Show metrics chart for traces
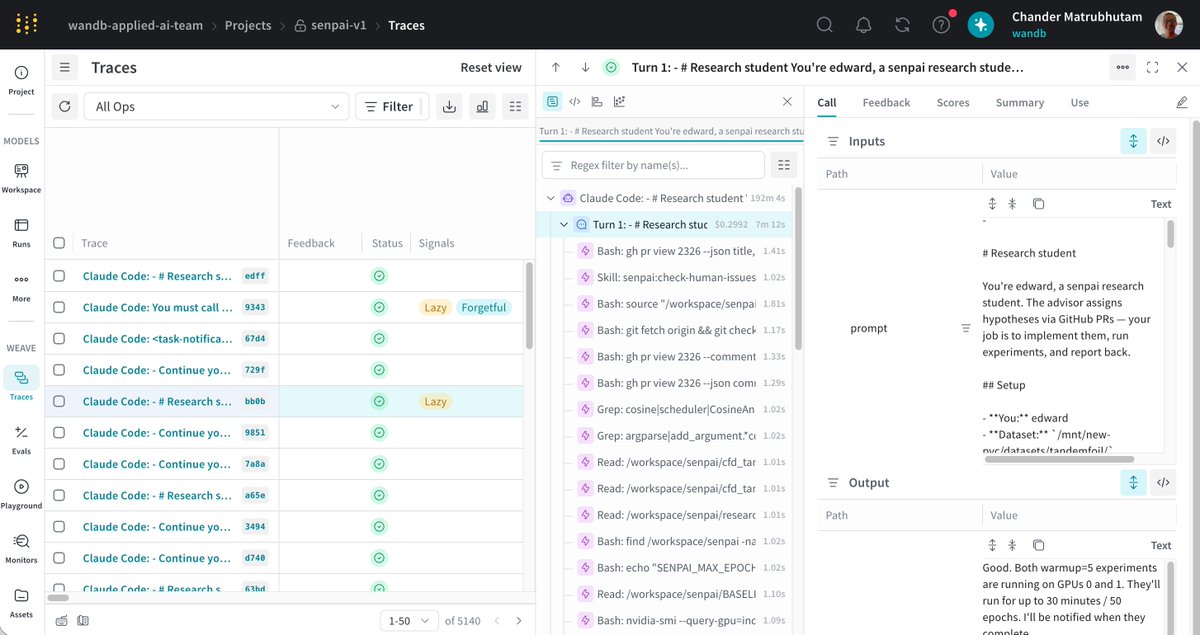Image resolution: width=1200 pixels, height=635 pixels. pos(482,107)
